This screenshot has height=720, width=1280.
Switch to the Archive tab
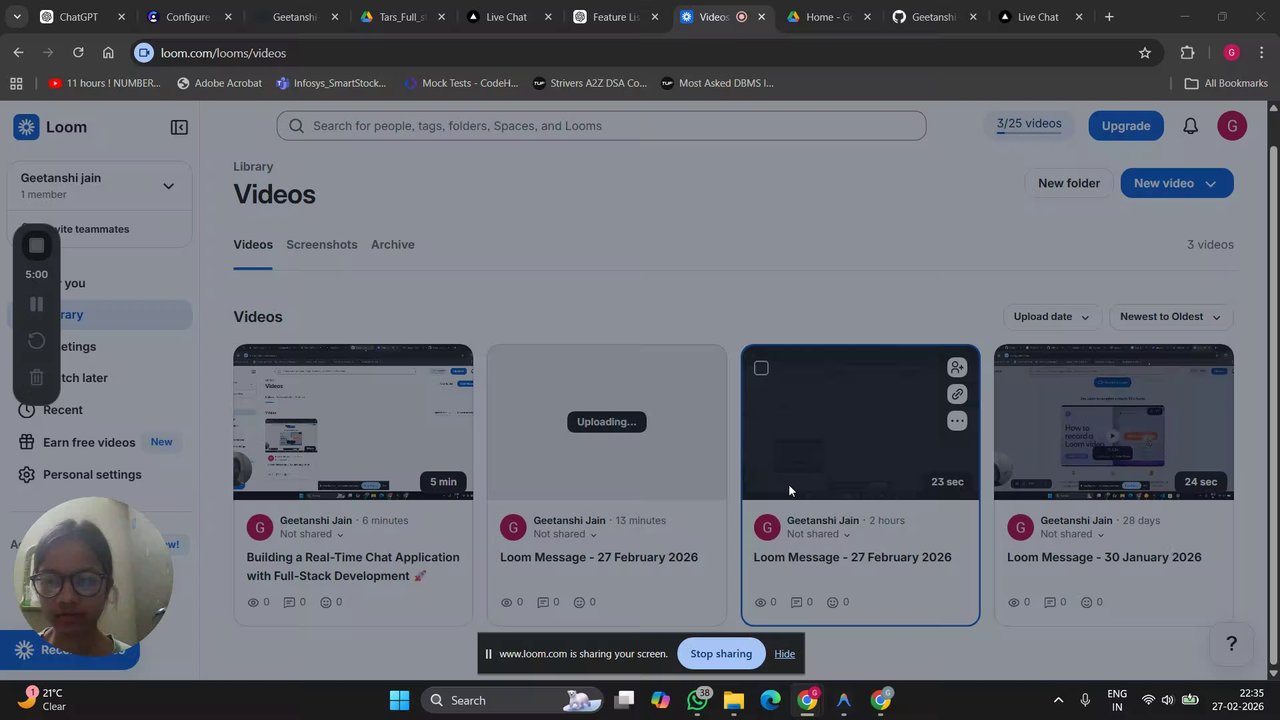coord(393,245)
